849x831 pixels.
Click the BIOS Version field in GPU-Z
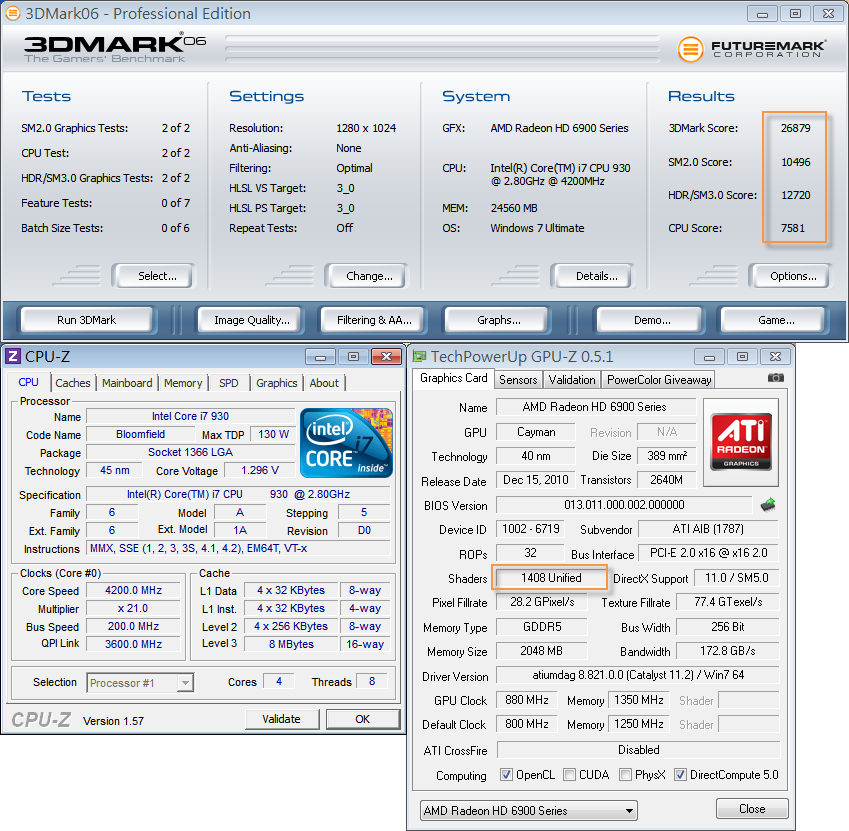(x=624, y=505)
